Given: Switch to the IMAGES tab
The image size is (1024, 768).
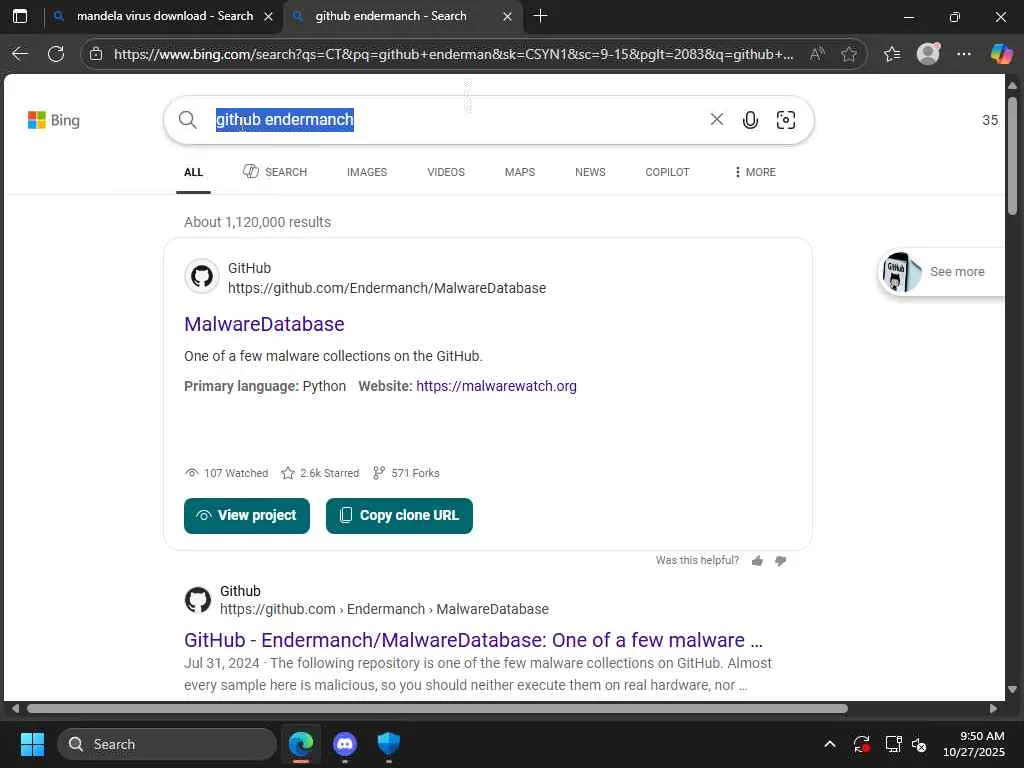Looking at the screenshot, I should point(367,172).
